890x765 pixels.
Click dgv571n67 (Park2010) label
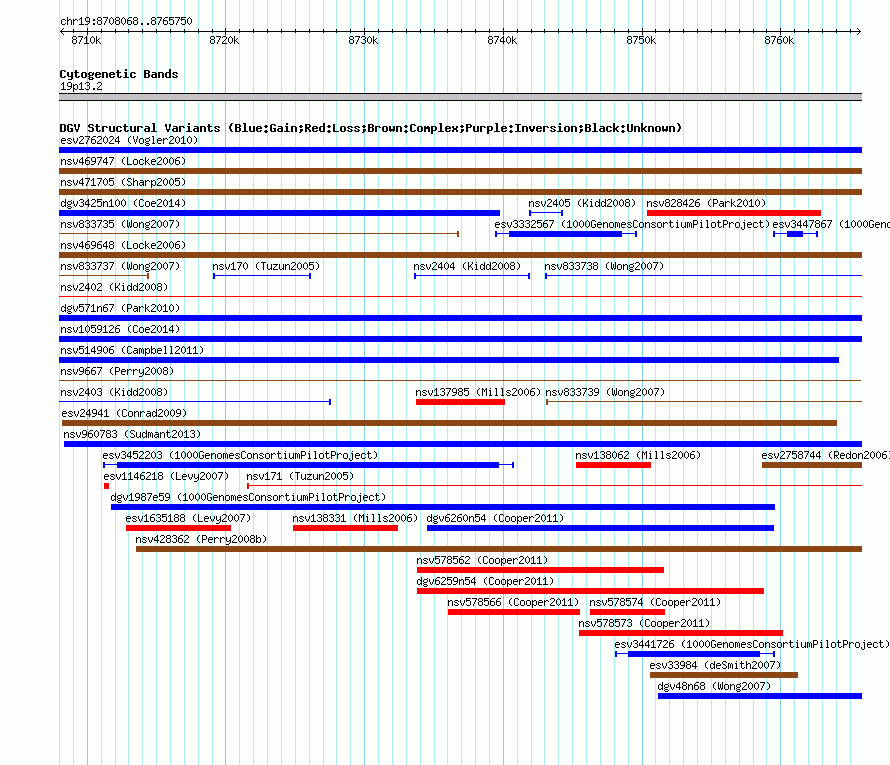pyautogui.click(x=120, y=308)
